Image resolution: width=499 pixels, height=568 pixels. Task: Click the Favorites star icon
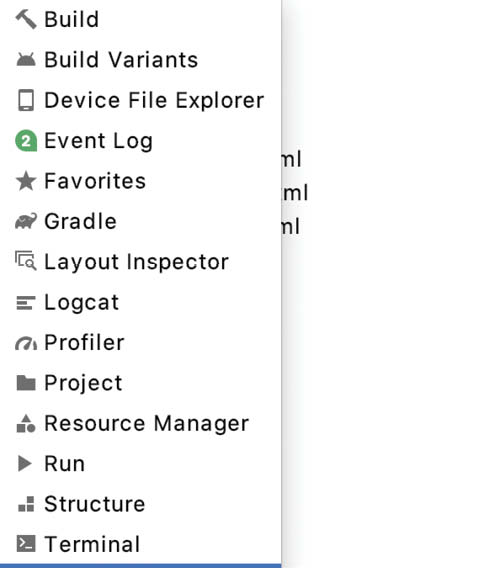[x=26, y=181]
